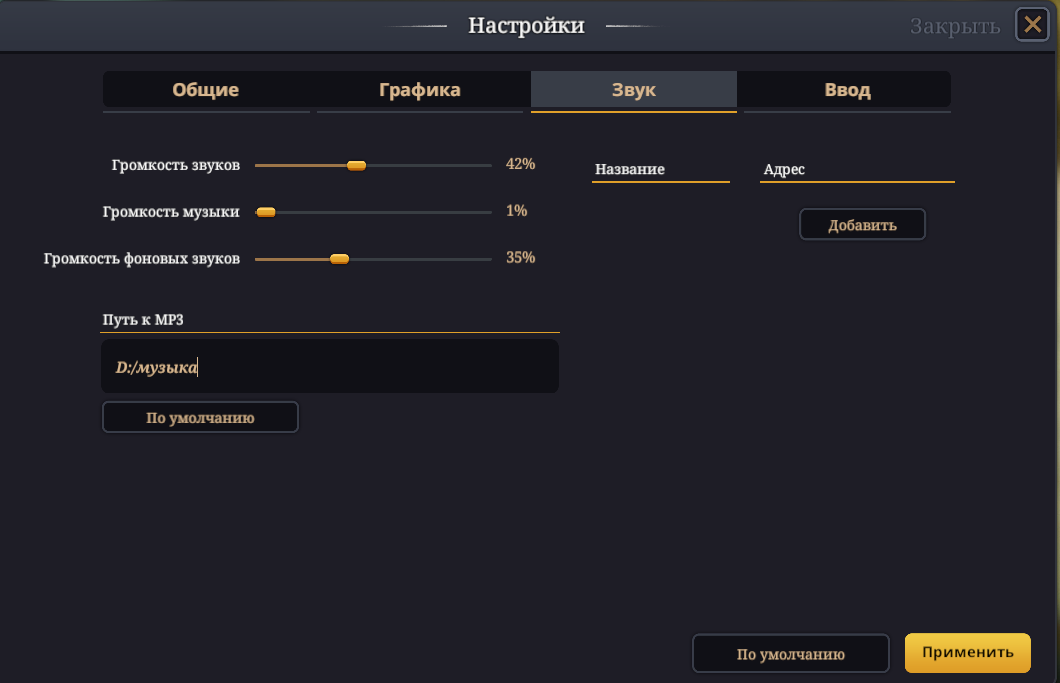Apply settings with the Применить button

point(967,653)
